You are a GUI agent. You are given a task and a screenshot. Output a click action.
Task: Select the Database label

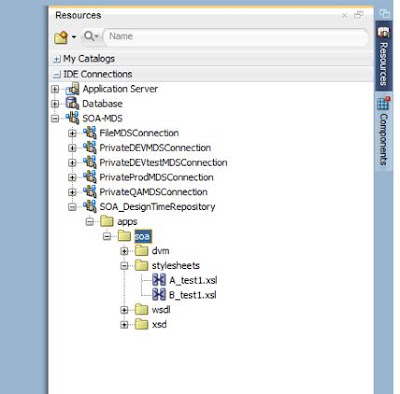coord(102,104)
